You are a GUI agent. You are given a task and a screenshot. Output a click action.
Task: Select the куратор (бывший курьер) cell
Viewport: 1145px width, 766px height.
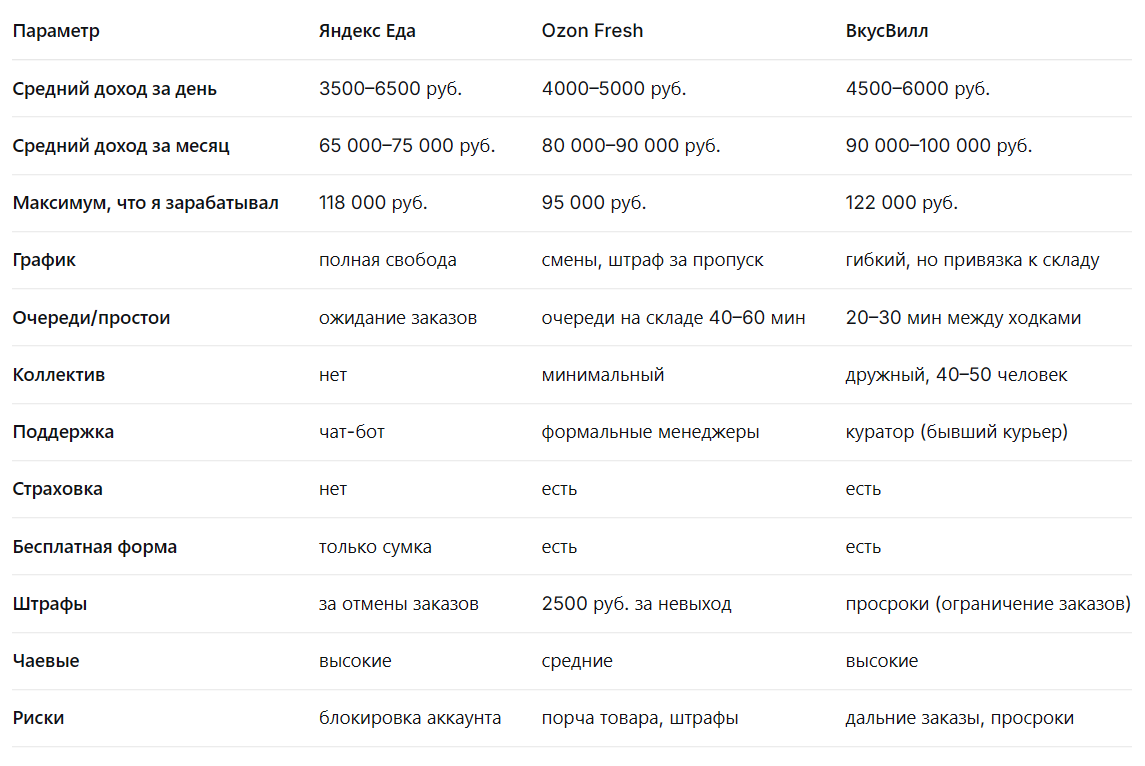click(x=957, y=432)
